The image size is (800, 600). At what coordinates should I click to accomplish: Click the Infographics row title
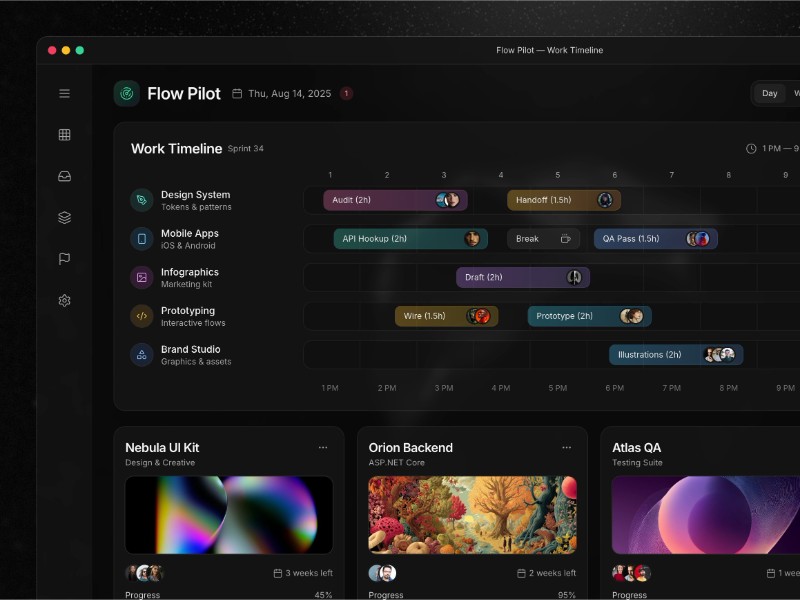point(190,272)
